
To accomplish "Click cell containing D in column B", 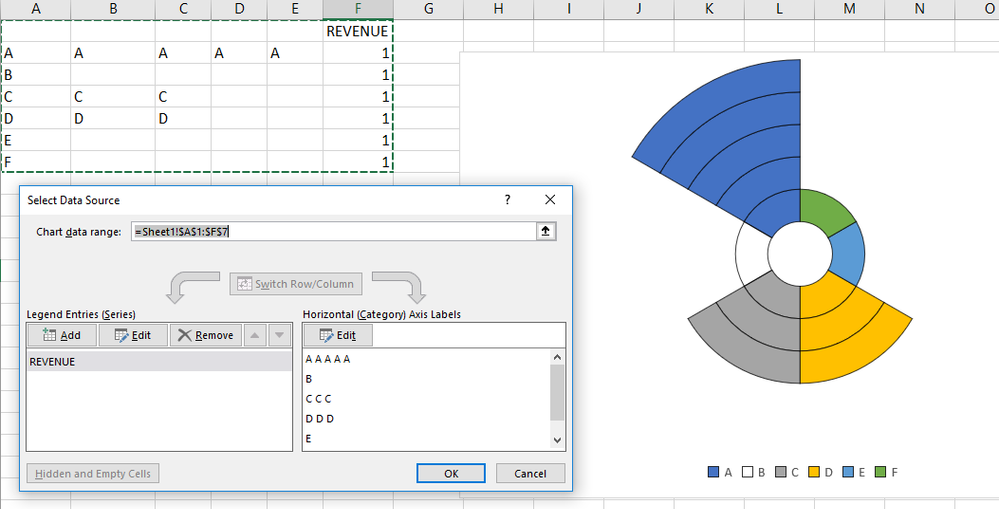I will [113, 118].
